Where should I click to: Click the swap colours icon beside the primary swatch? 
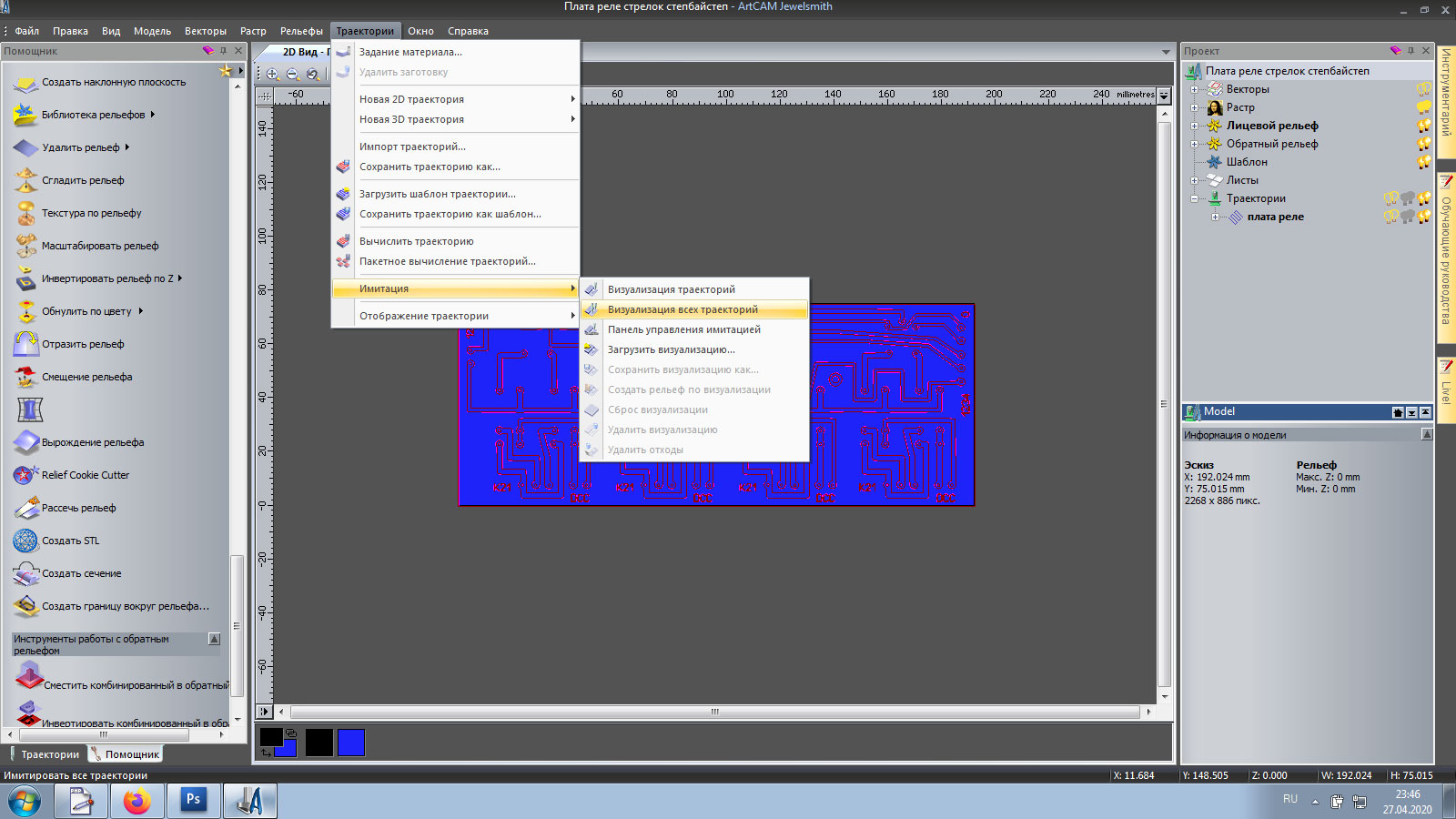pyautogui.click(x=267, y=753)
